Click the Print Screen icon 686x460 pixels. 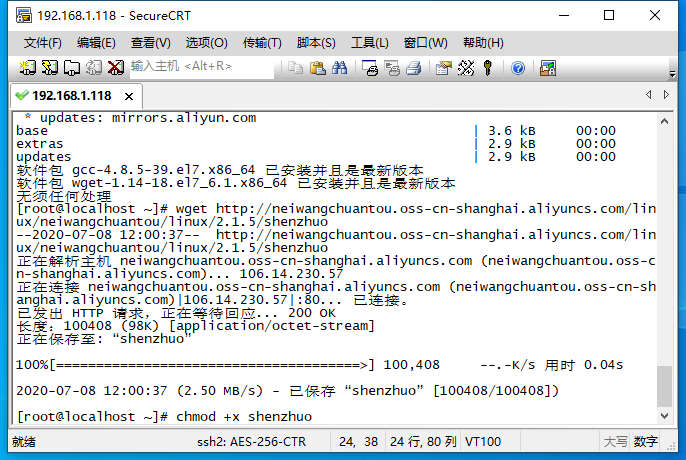coord(370,68)
